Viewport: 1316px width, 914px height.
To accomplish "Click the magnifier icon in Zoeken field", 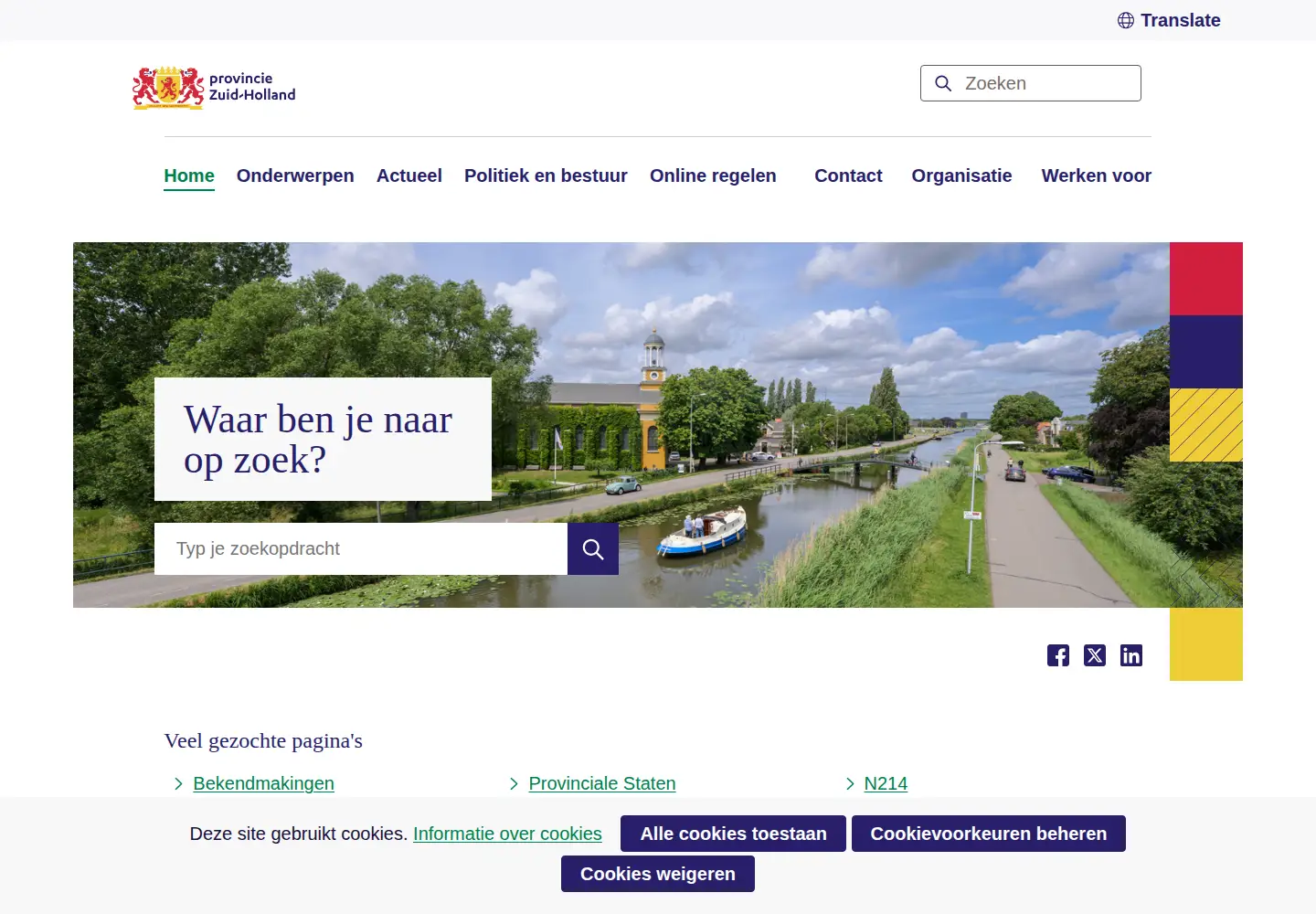I will click(943, 83).
